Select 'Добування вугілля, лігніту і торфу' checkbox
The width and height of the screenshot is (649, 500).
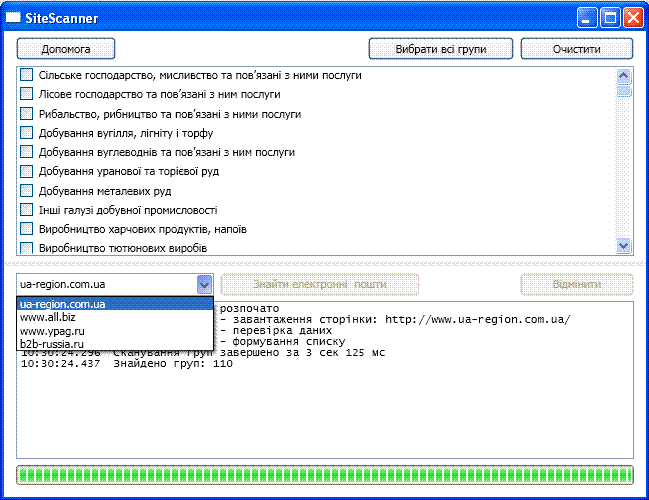click(x=26, y=132)
